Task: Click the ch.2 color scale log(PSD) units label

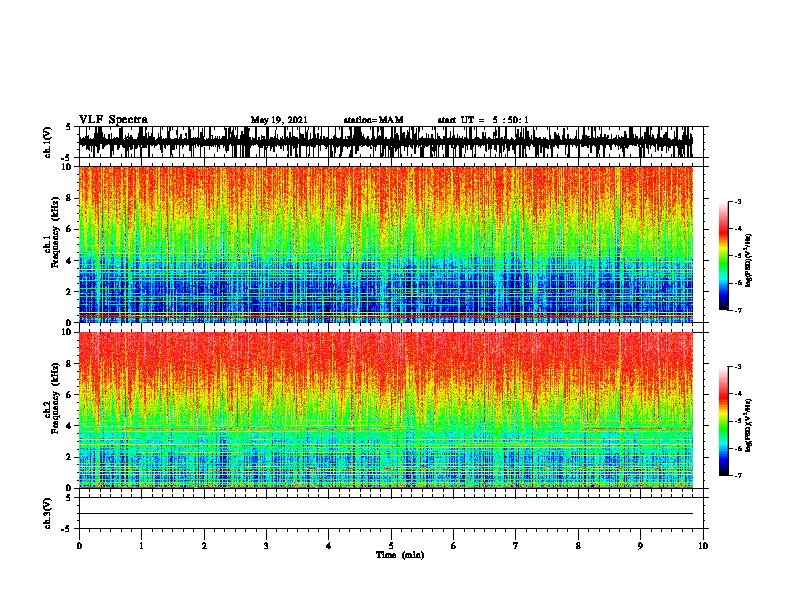Action: (748, 425)
